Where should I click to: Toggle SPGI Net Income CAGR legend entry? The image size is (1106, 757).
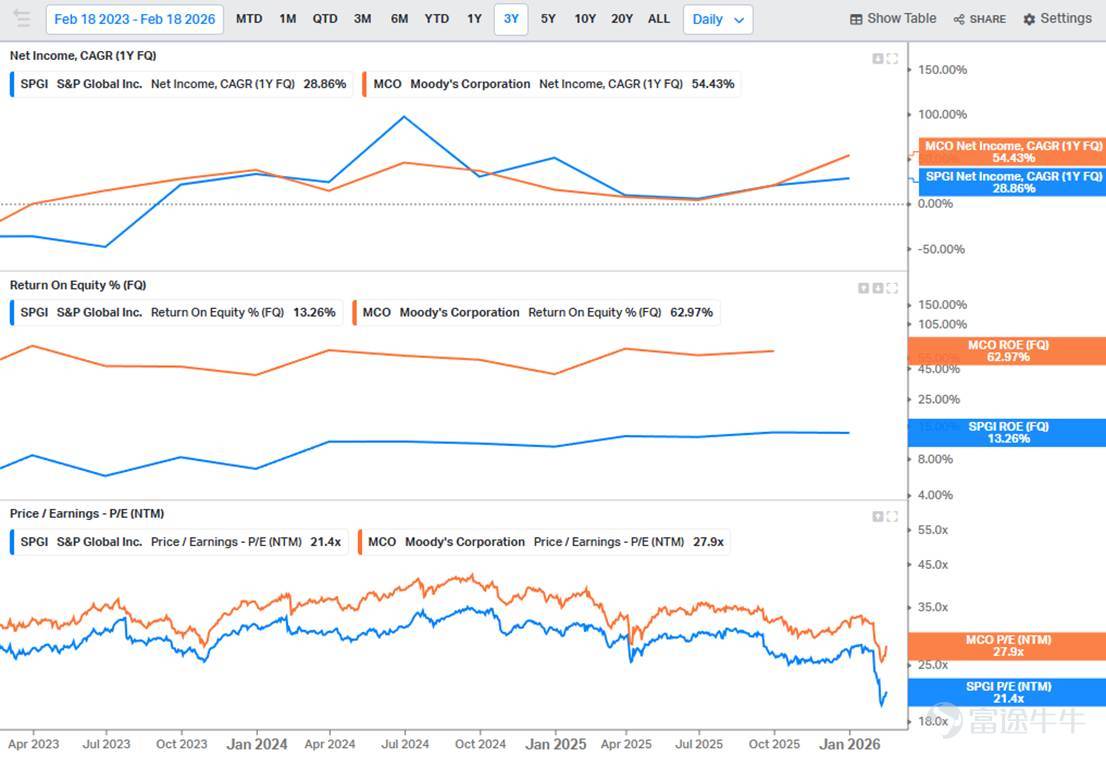181,84
